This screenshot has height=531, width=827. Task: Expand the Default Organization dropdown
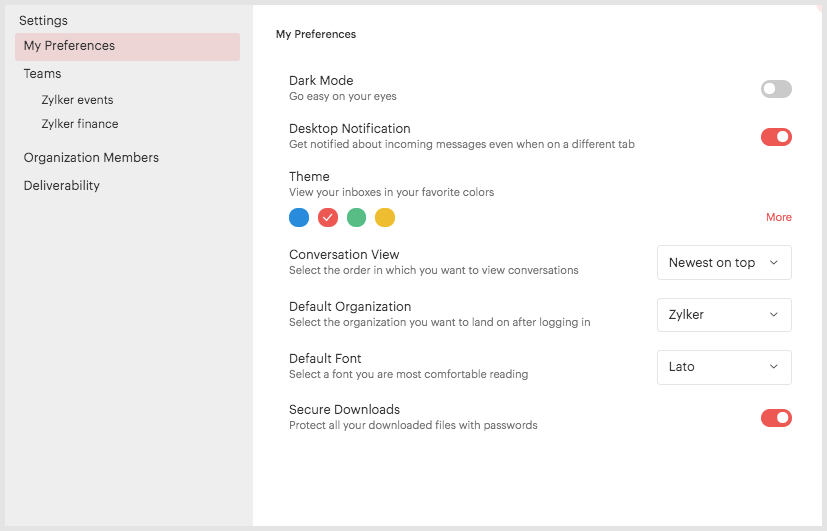tap(724, 315)
